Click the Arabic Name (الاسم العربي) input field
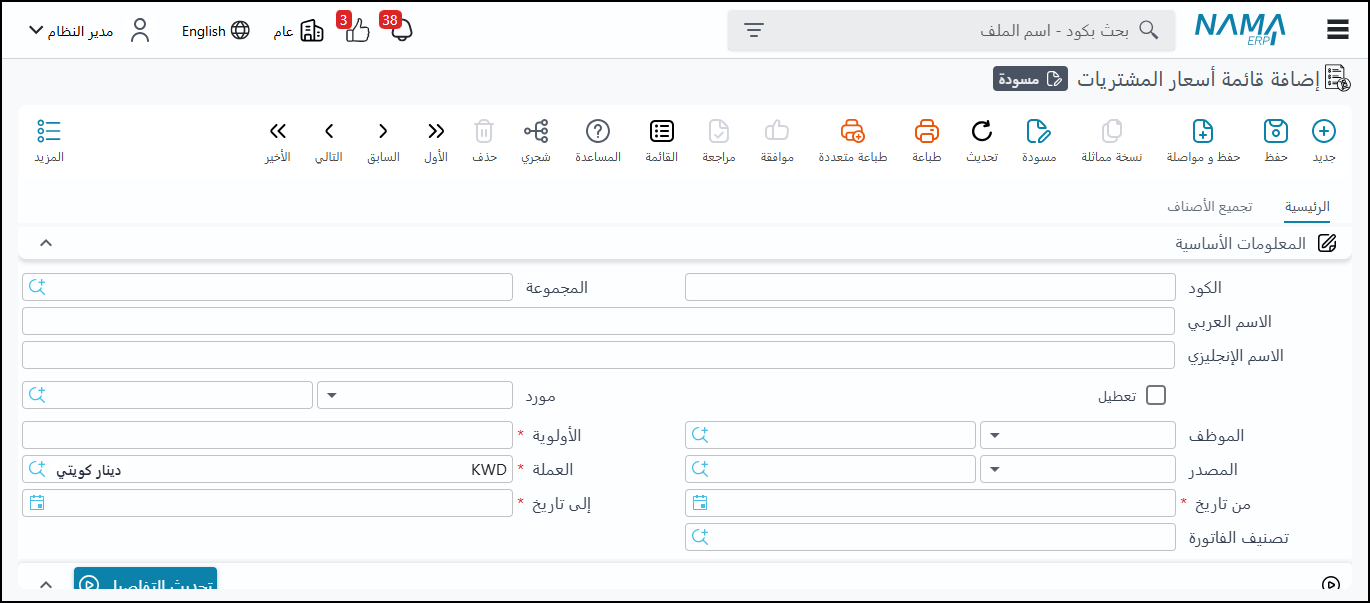Screen dimensions: 1370x603 (x=598, y=321)
